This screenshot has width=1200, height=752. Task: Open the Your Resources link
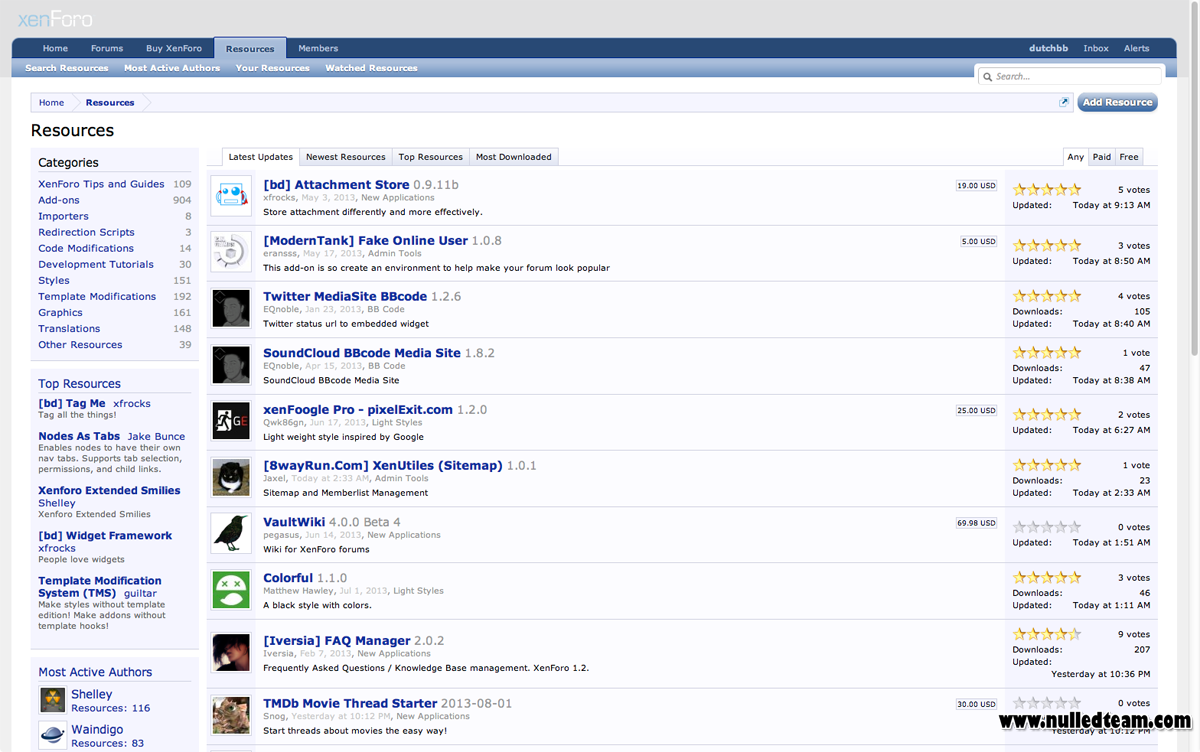(x=273, y=68)
